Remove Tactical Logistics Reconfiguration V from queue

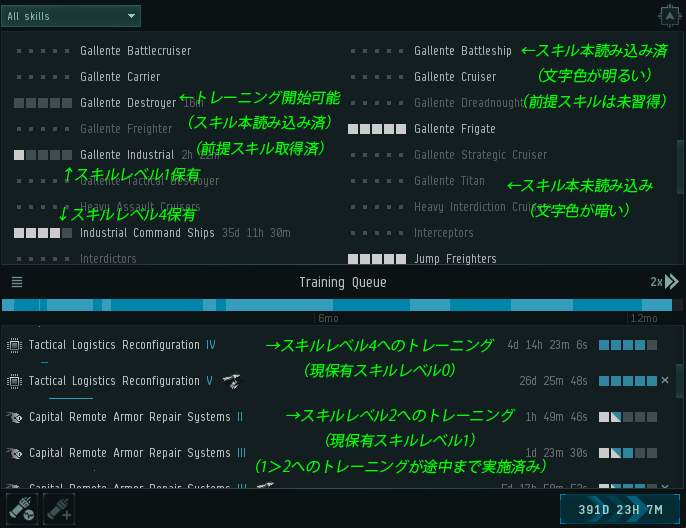click(x=665, y=381)
